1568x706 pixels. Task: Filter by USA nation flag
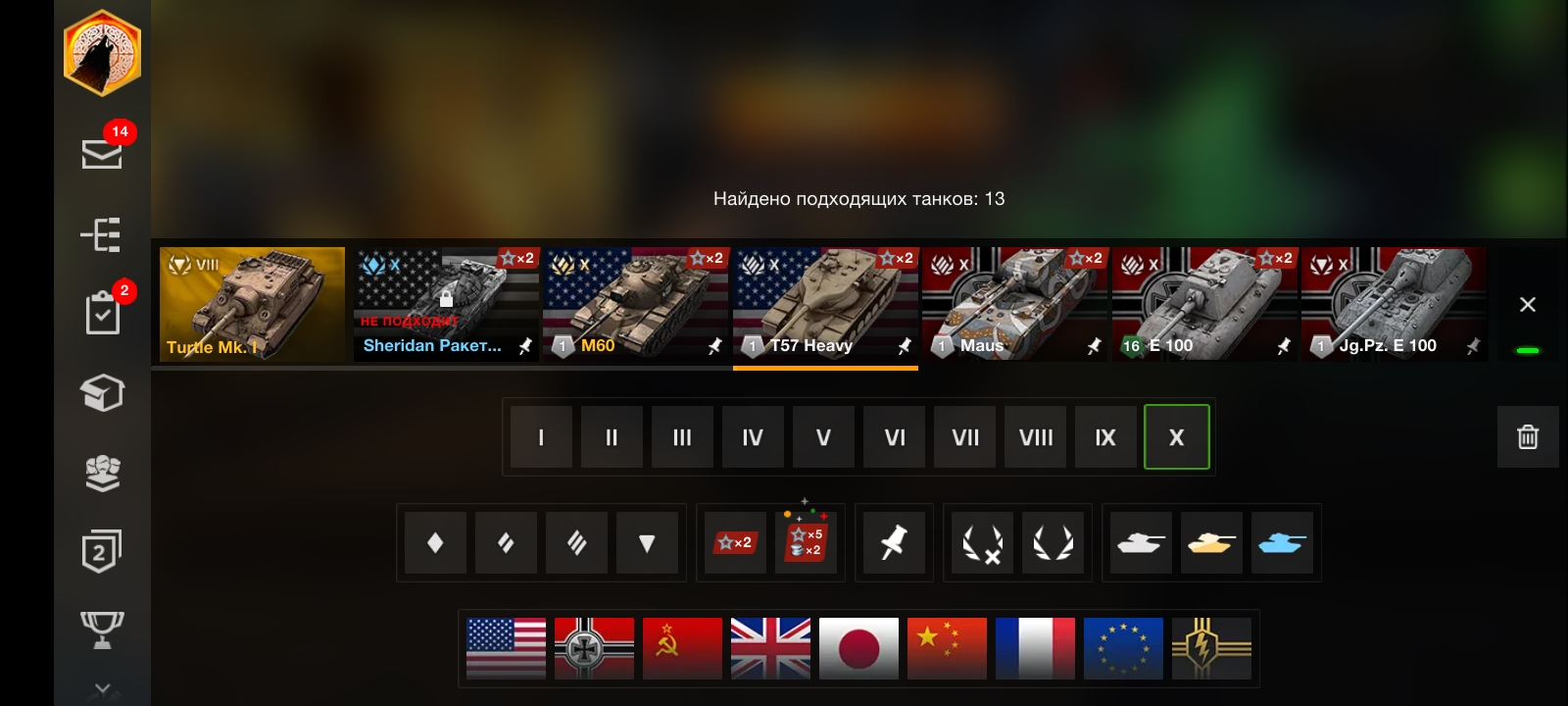click(506, 648)
